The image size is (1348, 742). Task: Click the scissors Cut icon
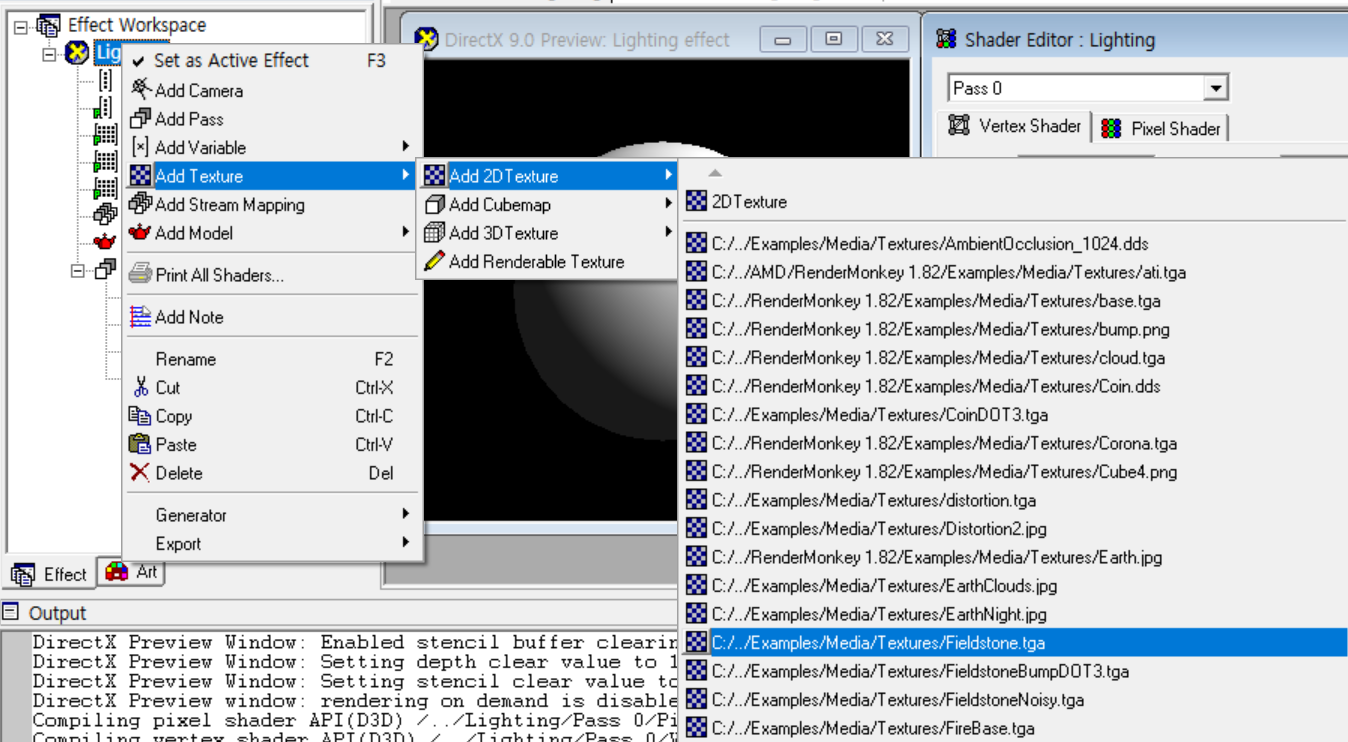coord(141,387)
